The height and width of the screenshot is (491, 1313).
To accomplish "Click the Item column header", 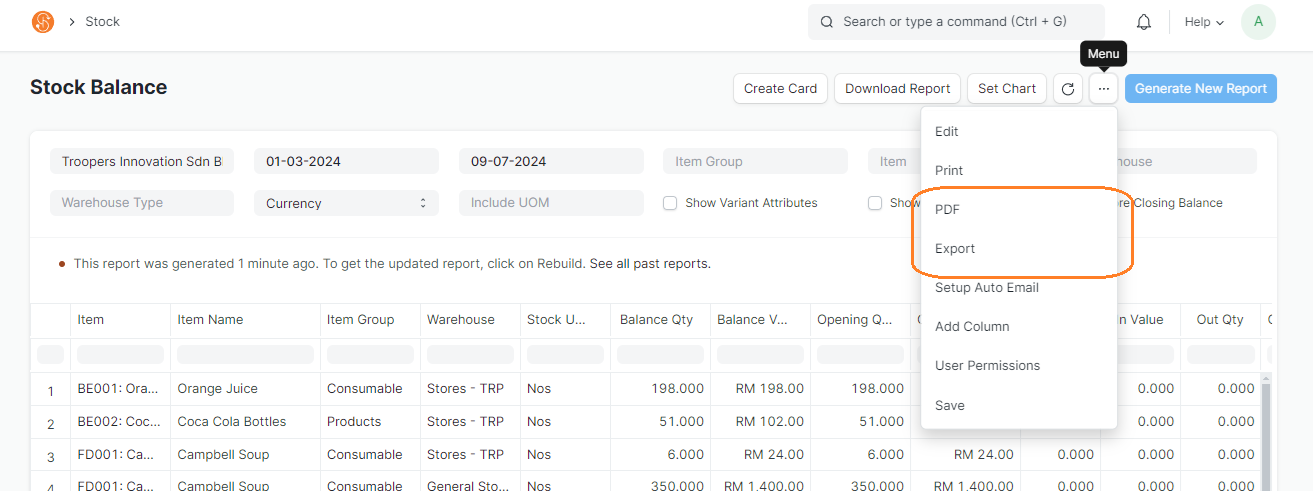I will (x=120, y=320).
